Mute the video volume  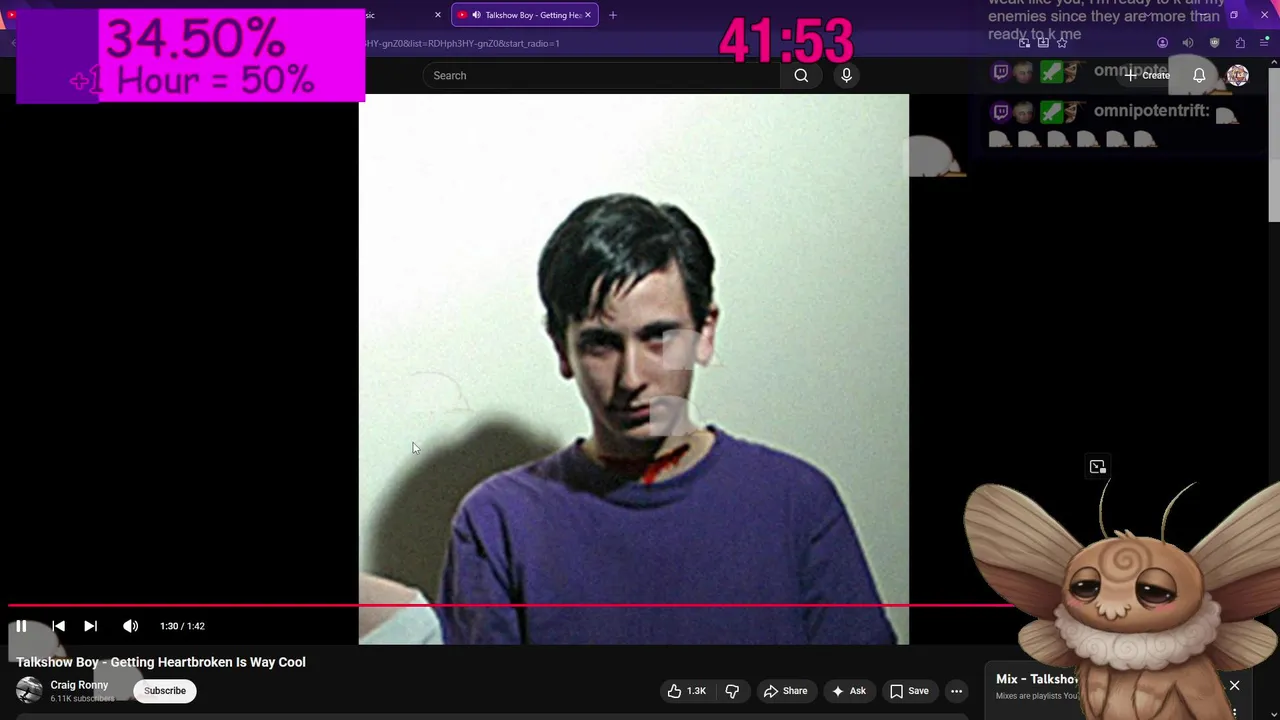130,626
